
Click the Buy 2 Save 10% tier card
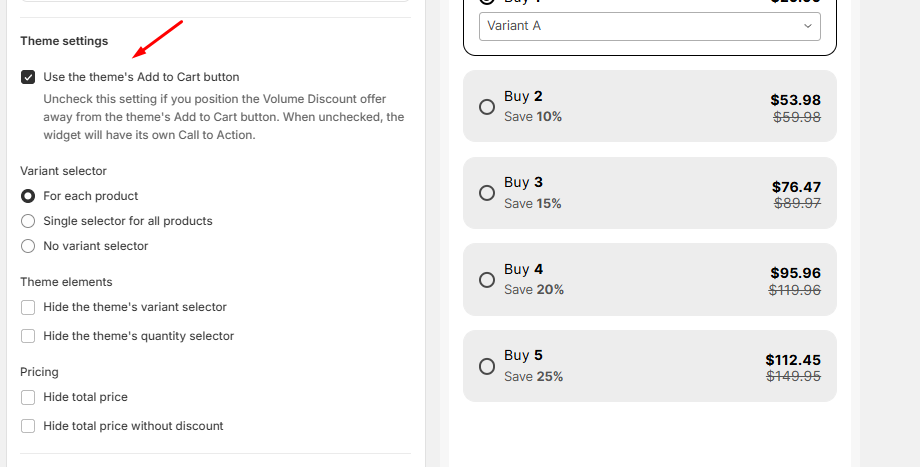click(650, 106)
